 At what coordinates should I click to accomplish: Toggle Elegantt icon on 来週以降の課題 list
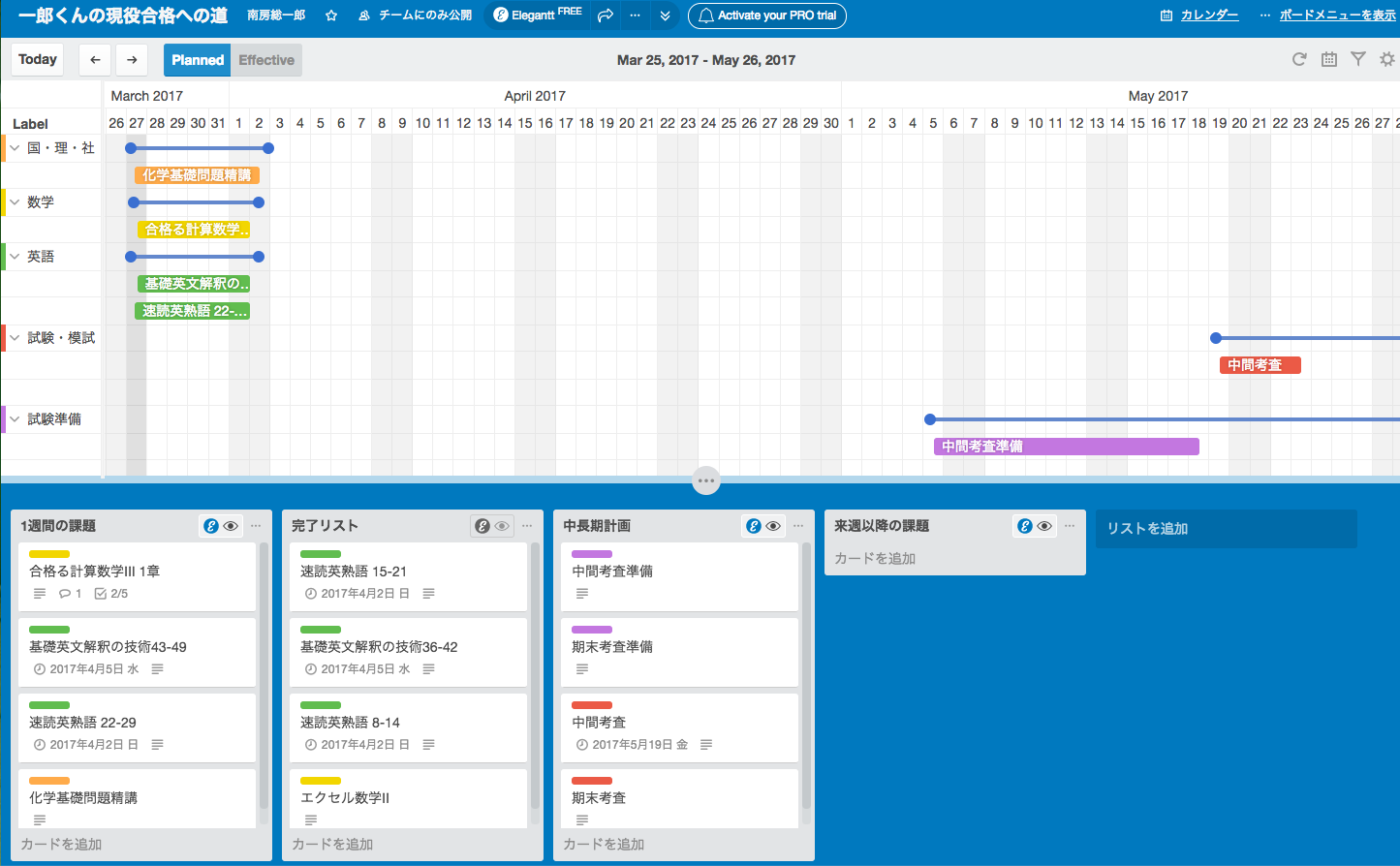click(1024, 526)
